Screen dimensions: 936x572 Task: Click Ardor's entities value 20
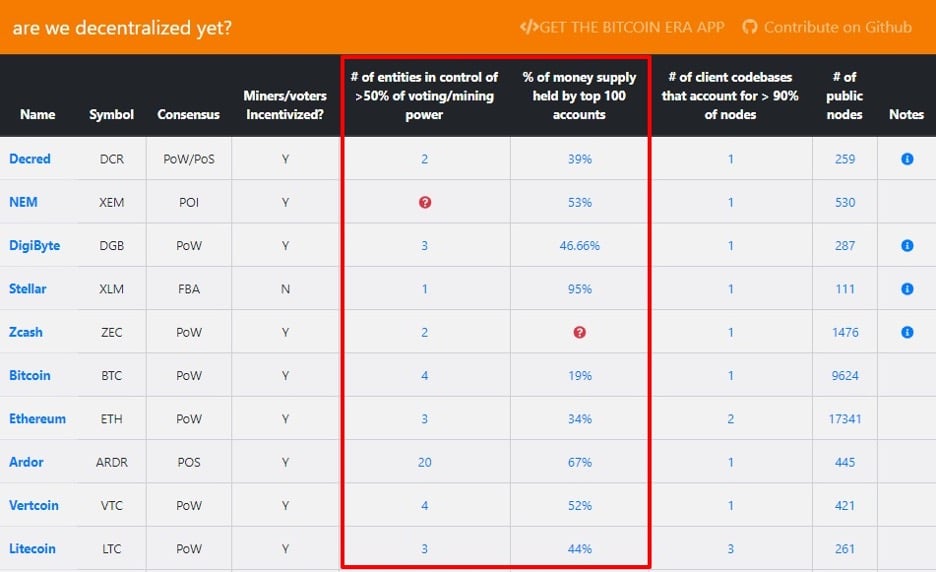point(424,462)
